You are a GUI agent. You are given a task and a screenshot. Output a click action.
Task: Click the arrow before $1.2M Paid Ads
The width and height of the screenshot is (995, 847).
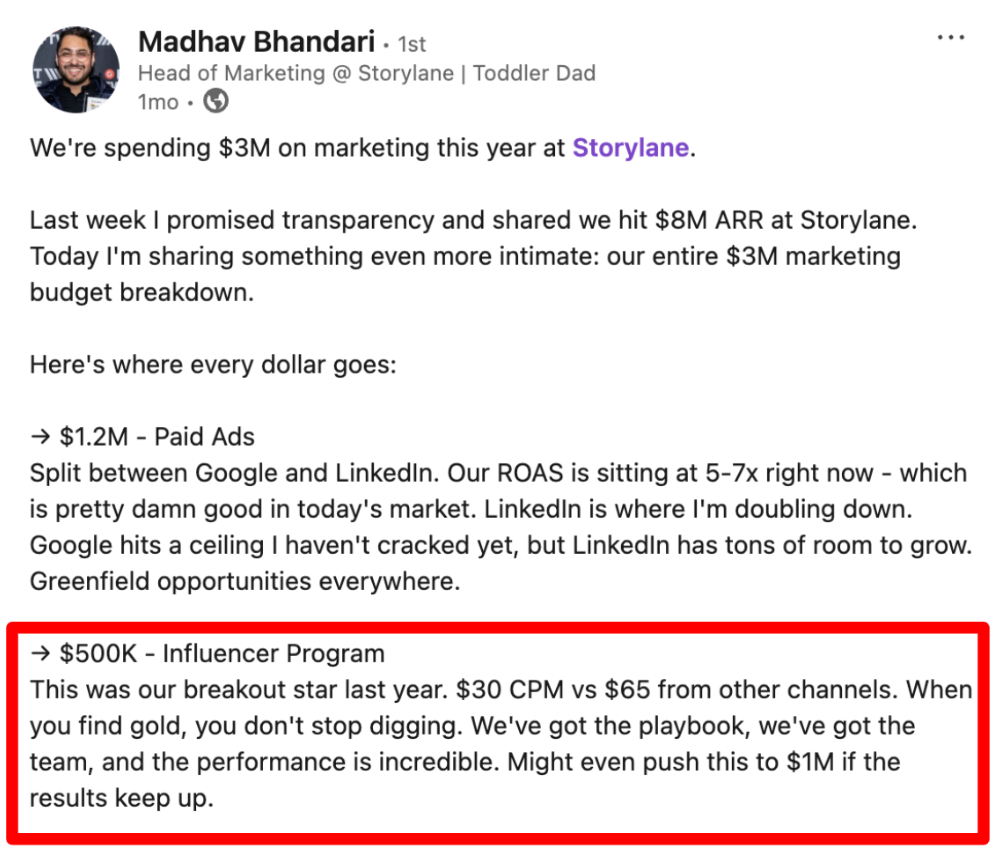pyautogui.click(x=40, y=437)
